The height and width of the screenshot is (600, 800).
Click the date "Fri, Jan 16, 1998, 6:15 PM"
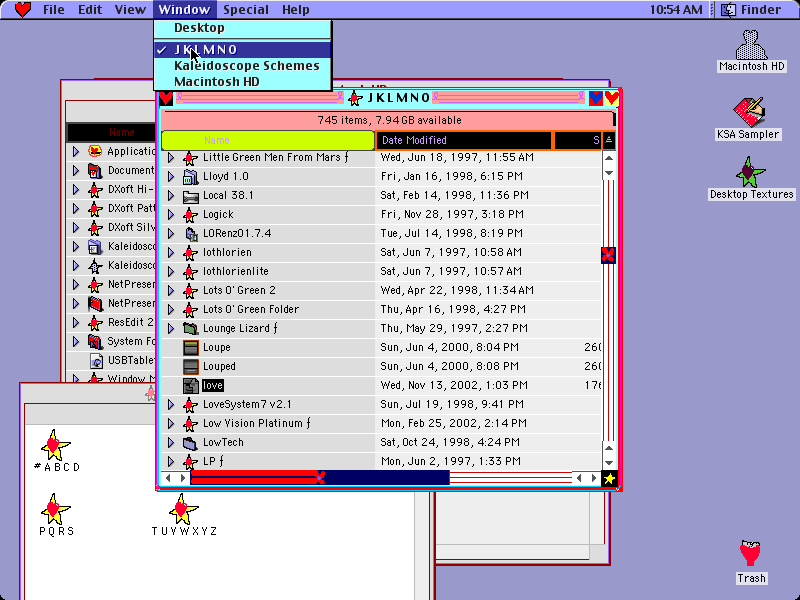452,177
